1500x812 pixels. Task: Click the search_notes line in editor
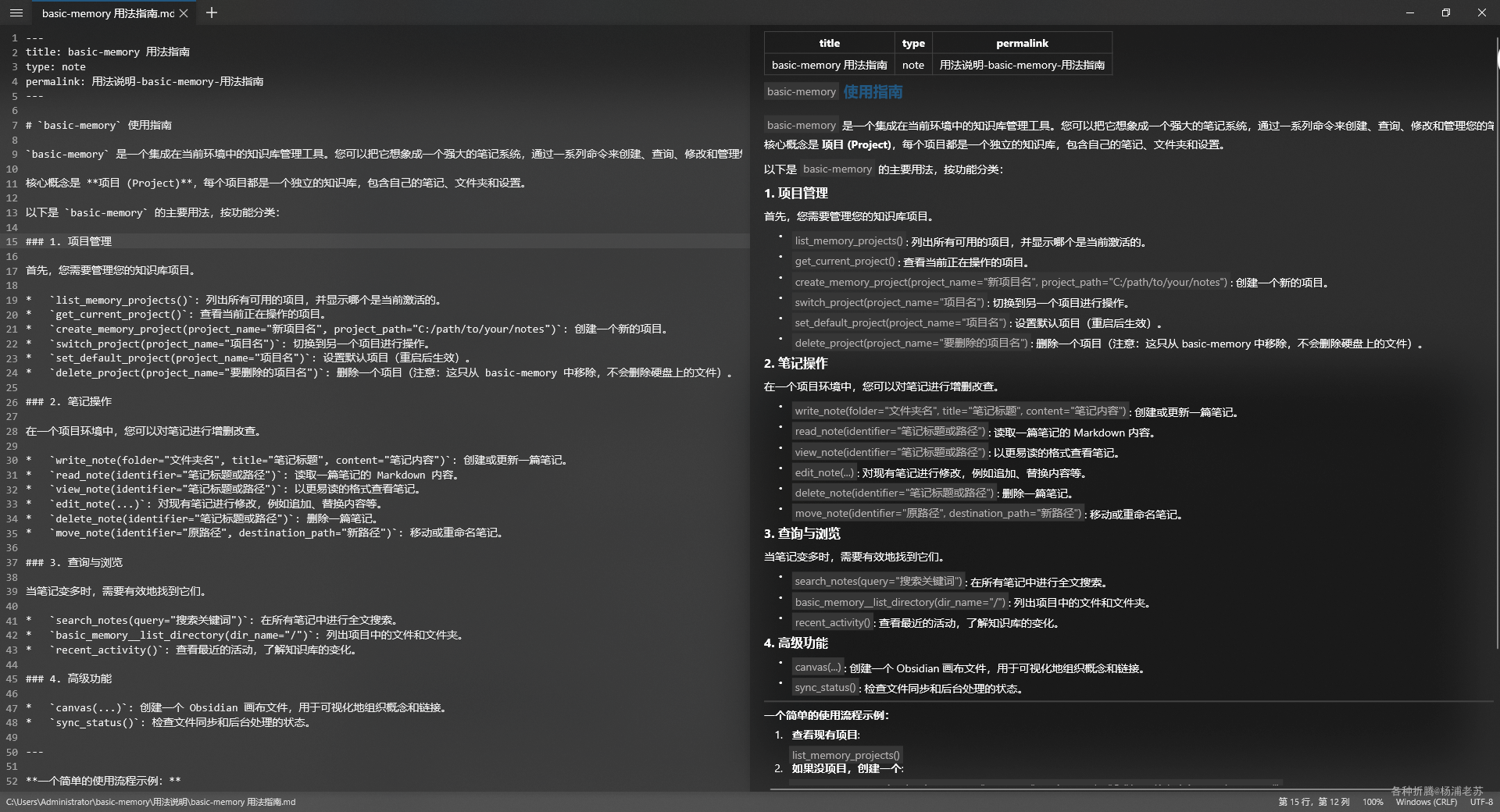click(x=213, y=620)
